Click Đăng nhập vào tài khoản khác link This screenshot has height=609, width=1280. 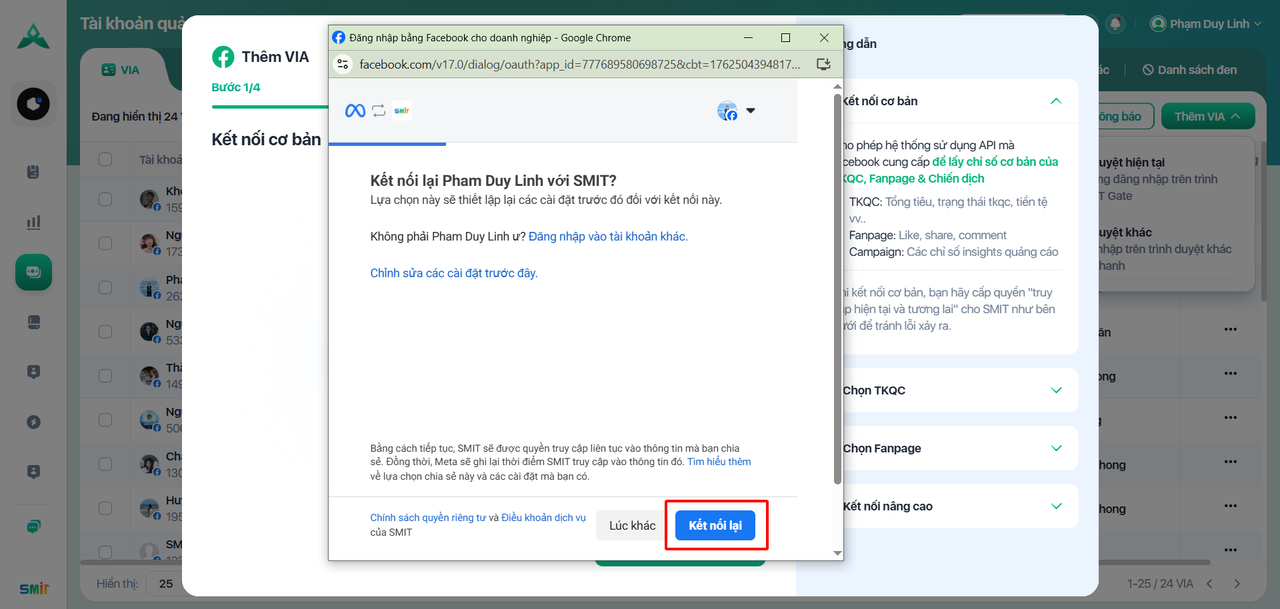pyautogui.click(x=608, y=237)
